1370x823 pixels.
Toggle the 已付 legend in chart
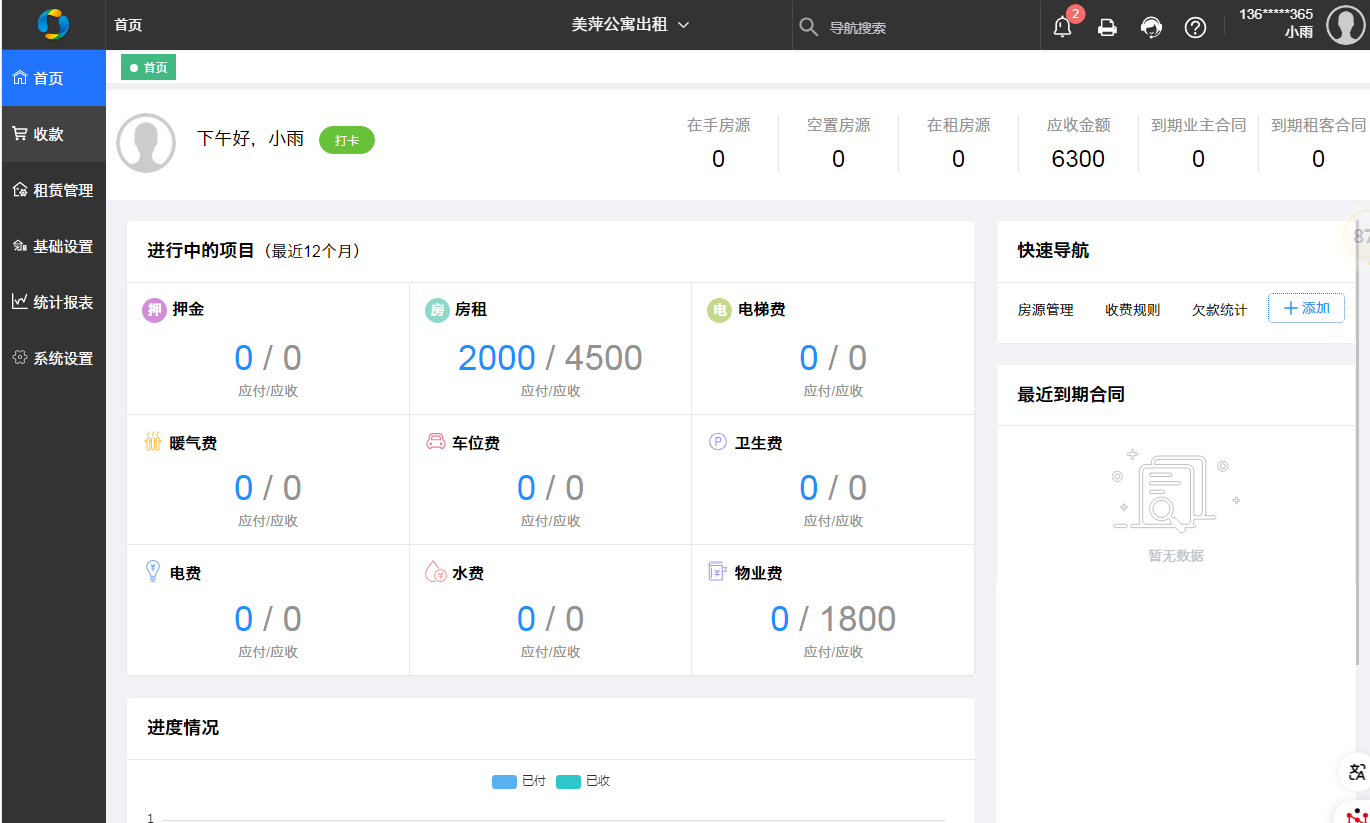coord(518,781)
